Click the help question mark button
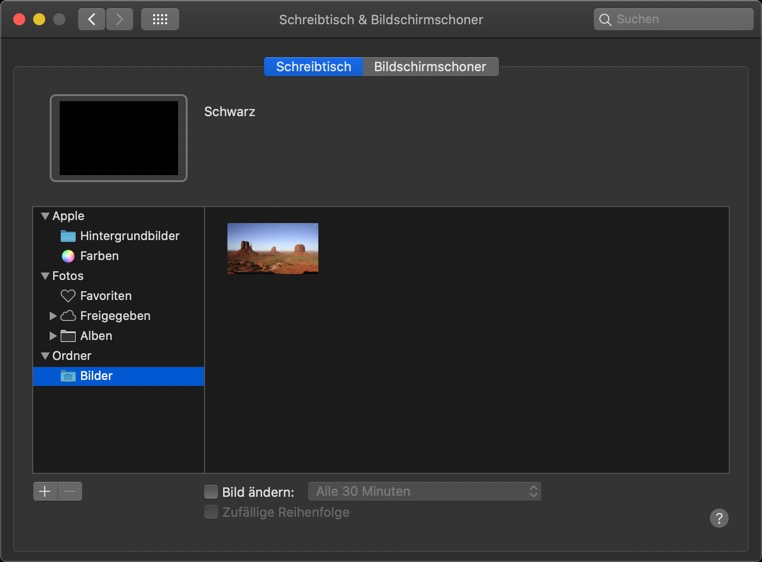762x562 pixels. pyautogui.click(x=718, y=518)
